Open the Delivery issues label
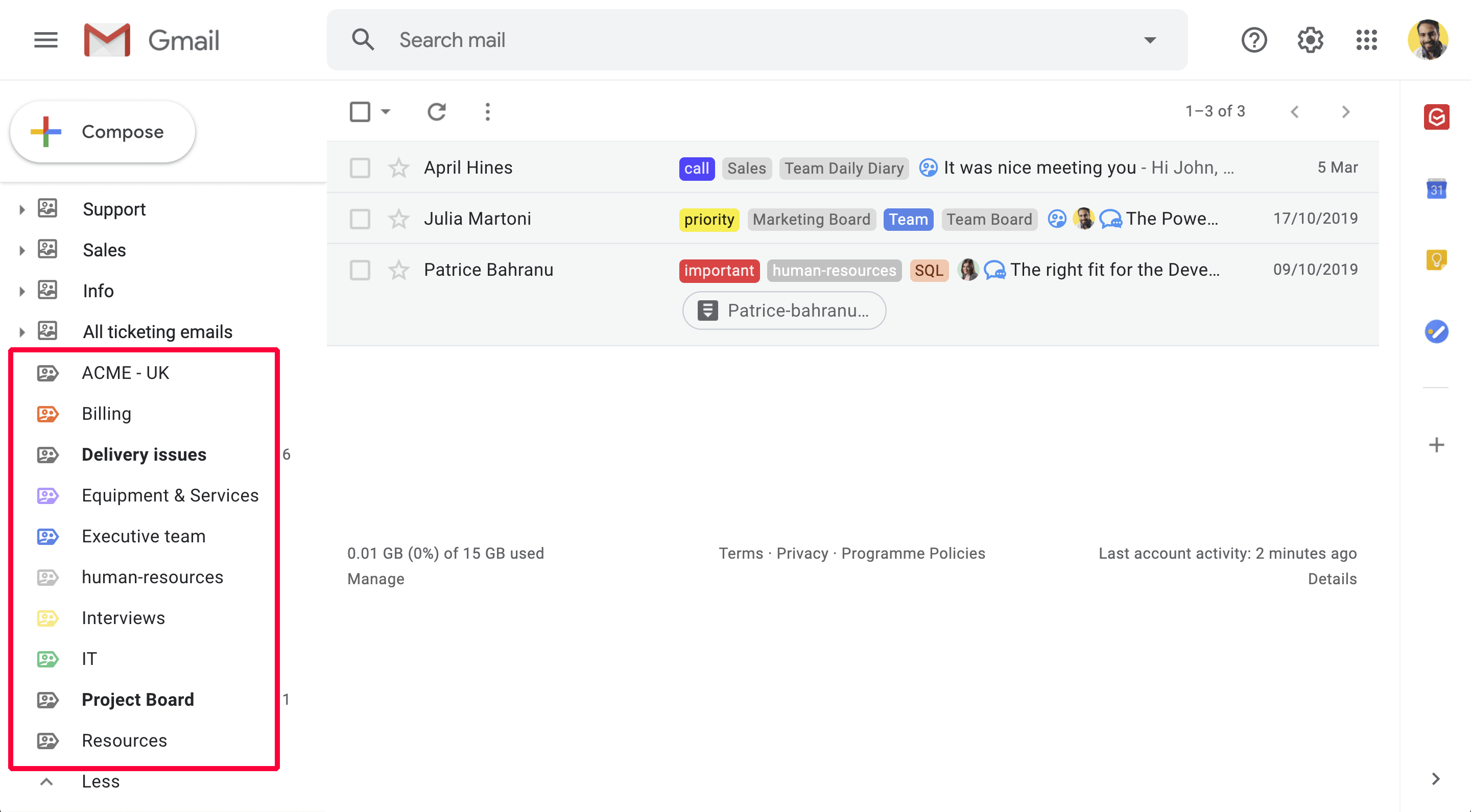Screen dimensions: 1471x812 click(144, 454)
